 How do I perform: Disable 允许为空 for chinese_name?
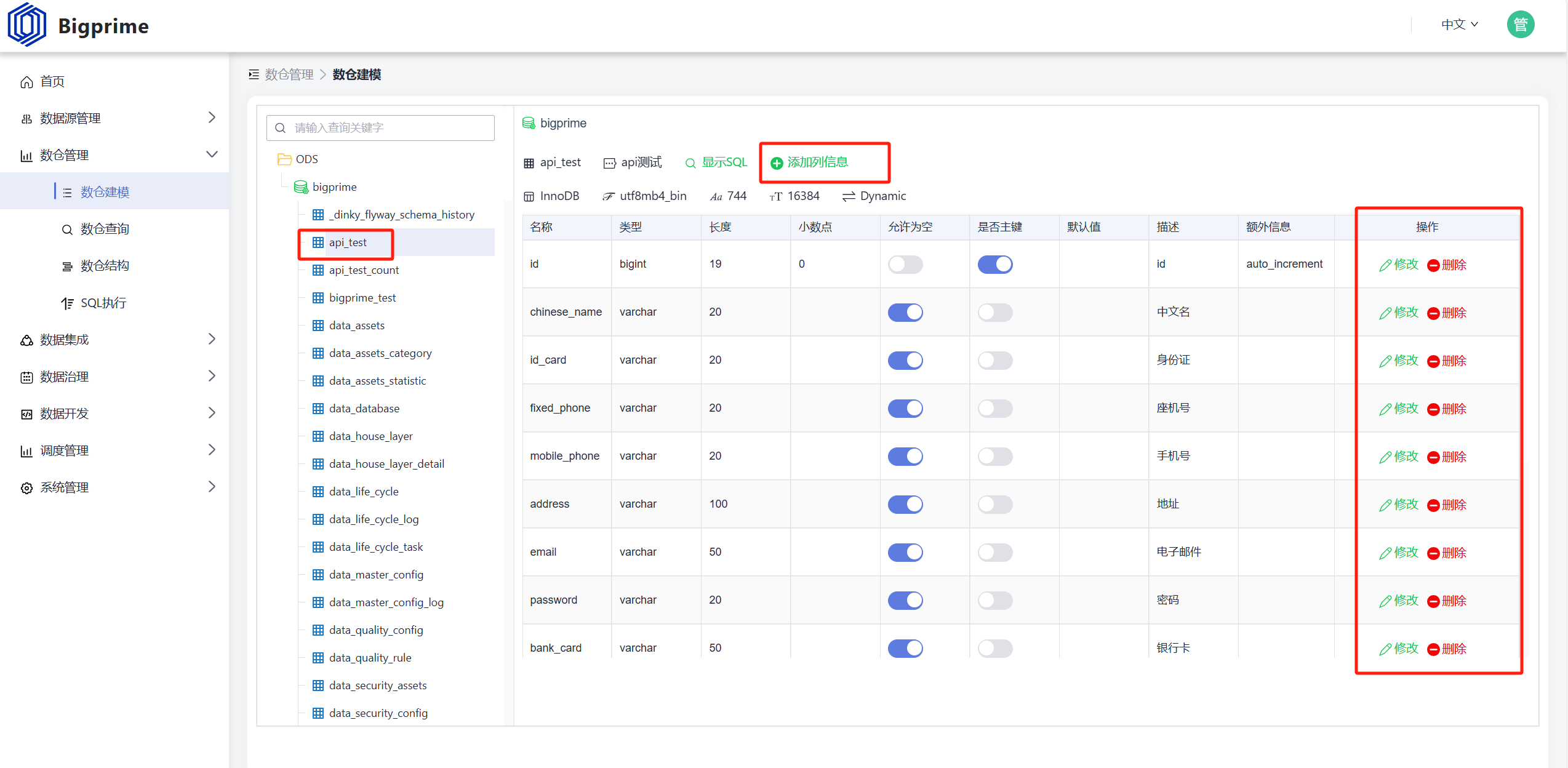[x=905, y=313]
